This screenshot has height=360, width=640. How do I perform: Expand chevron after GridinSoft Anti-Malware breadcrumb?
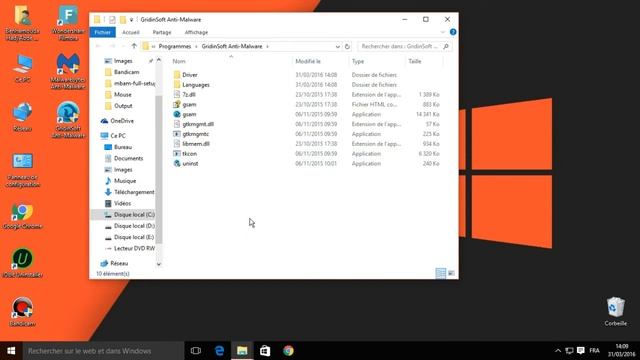coord(267,47)
